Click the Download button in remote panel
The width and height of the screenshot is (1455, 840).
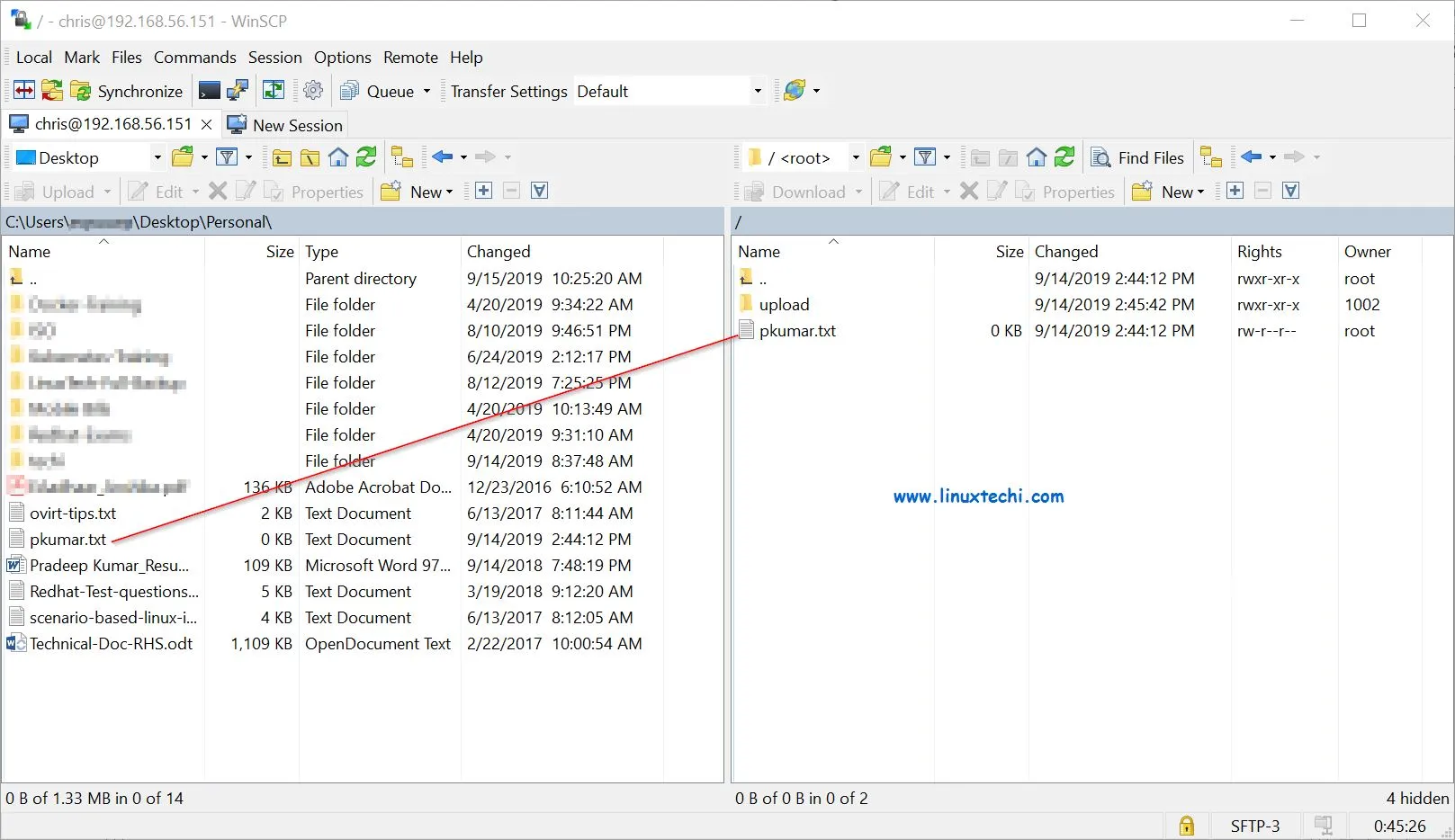pyautogui.click(x=797, y=192)
